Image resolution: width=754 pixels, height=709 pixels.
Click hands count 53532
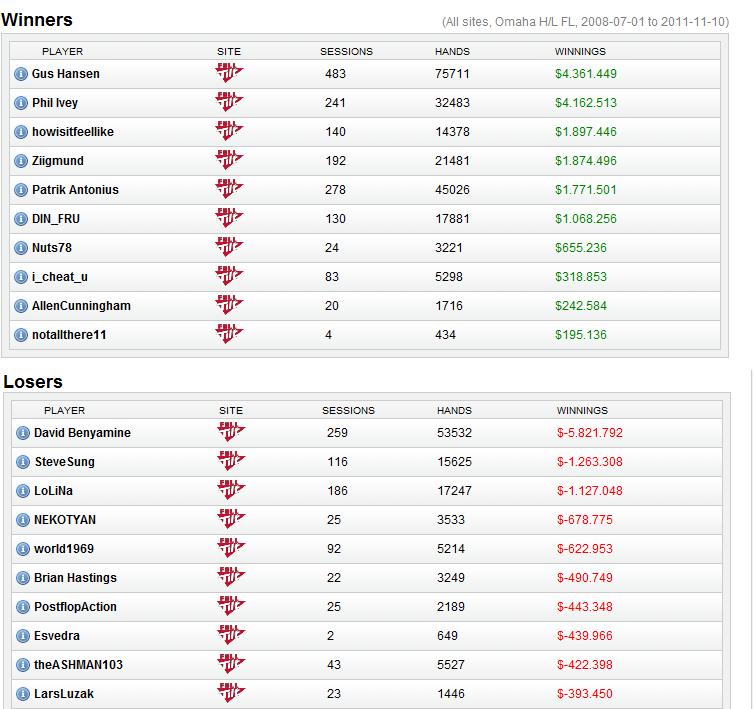[x=454, y=433]
